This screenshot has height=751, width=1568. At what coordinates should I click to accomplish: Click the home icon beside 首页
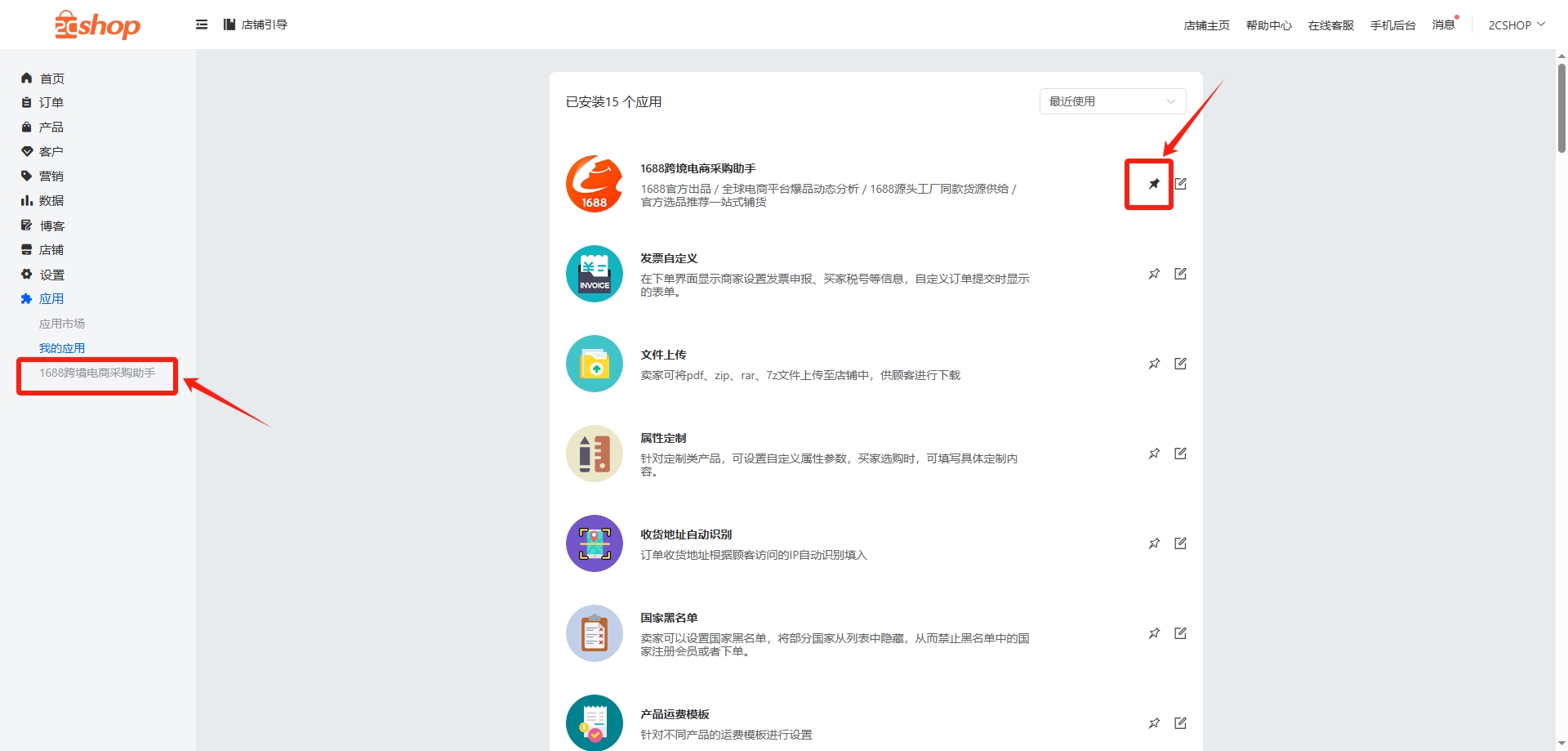point(26,78)
